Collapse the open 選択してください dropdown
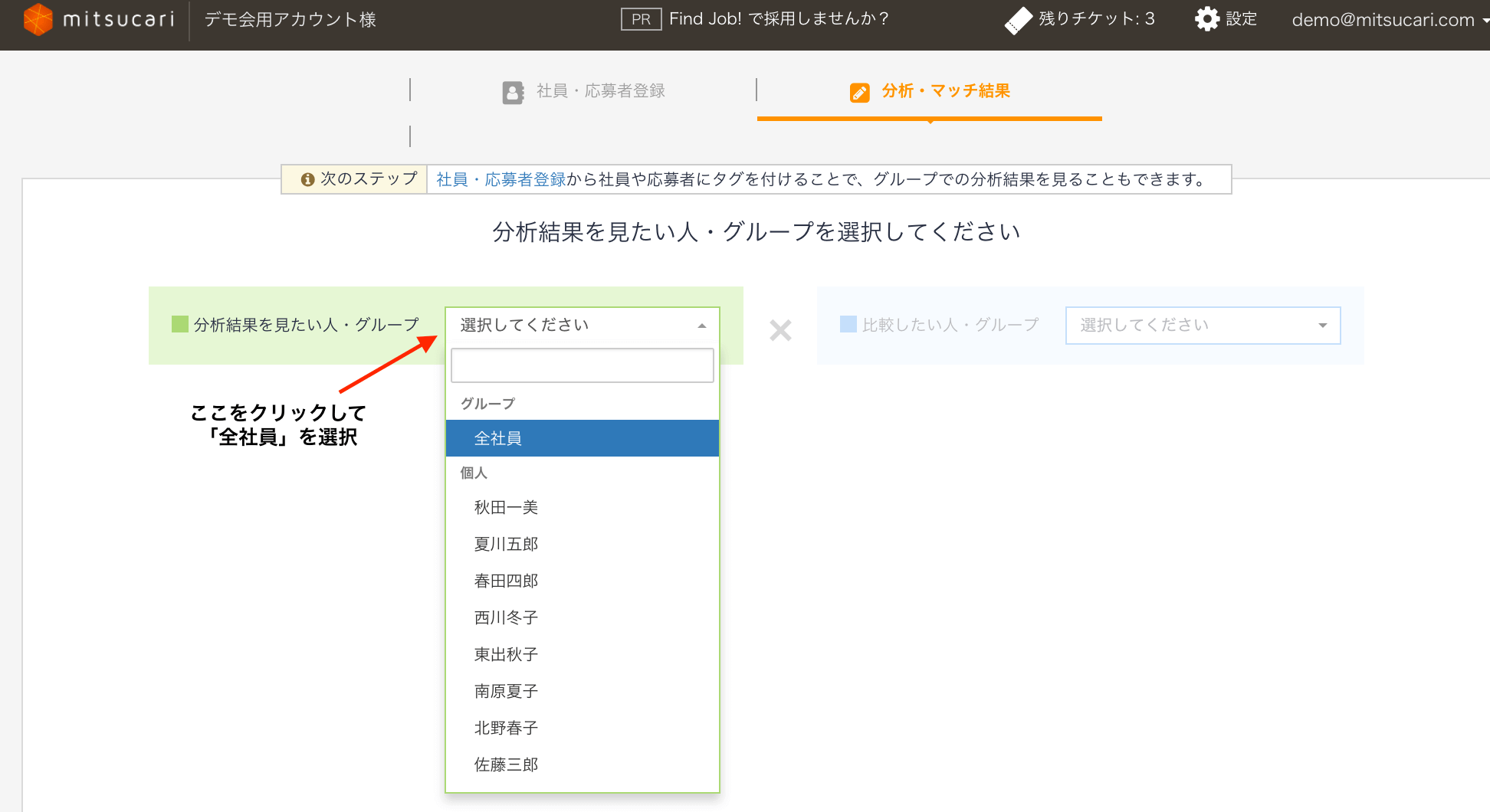The height and width of the screenshot is (812, 1490). (701, 325)
